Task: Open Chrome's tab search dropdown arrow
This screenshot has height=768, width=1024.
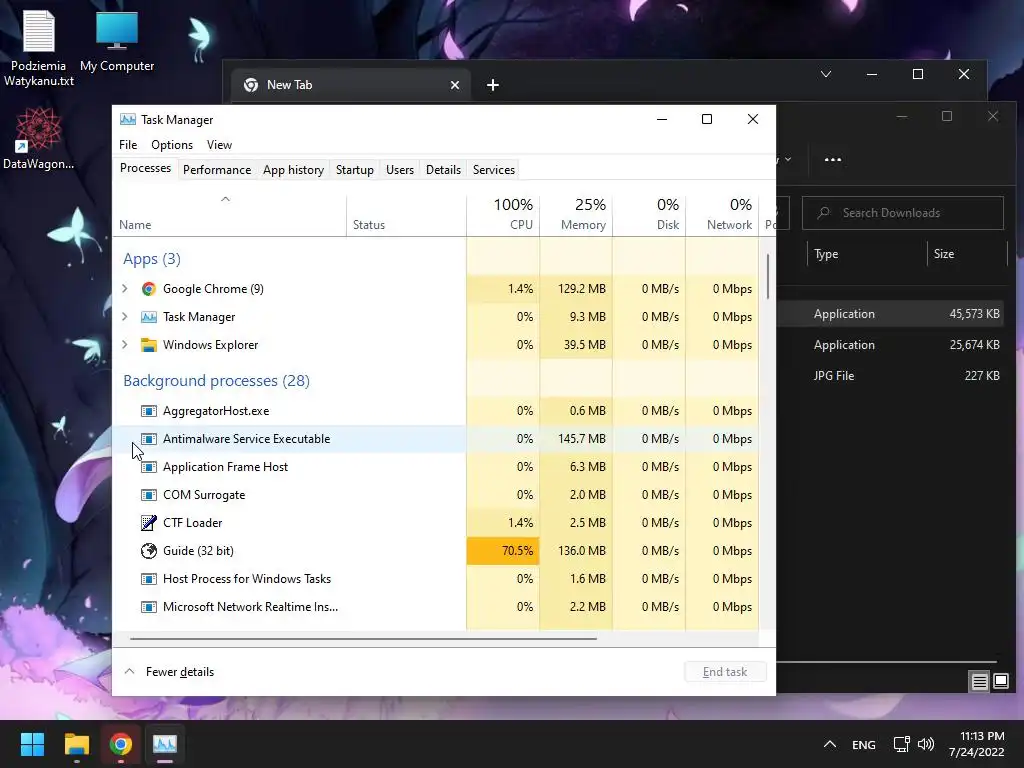Action: point(826,74)
